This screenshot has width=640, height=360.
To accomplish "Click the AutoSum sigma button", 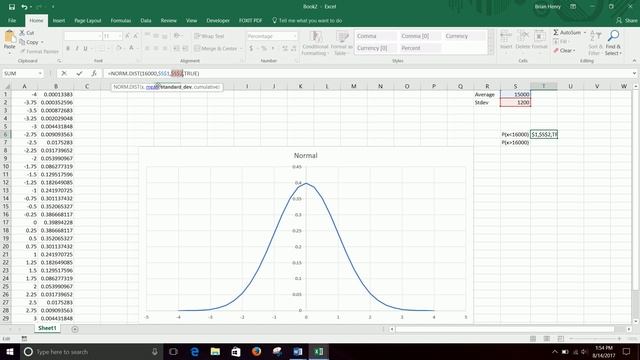I will click(567, 32).
